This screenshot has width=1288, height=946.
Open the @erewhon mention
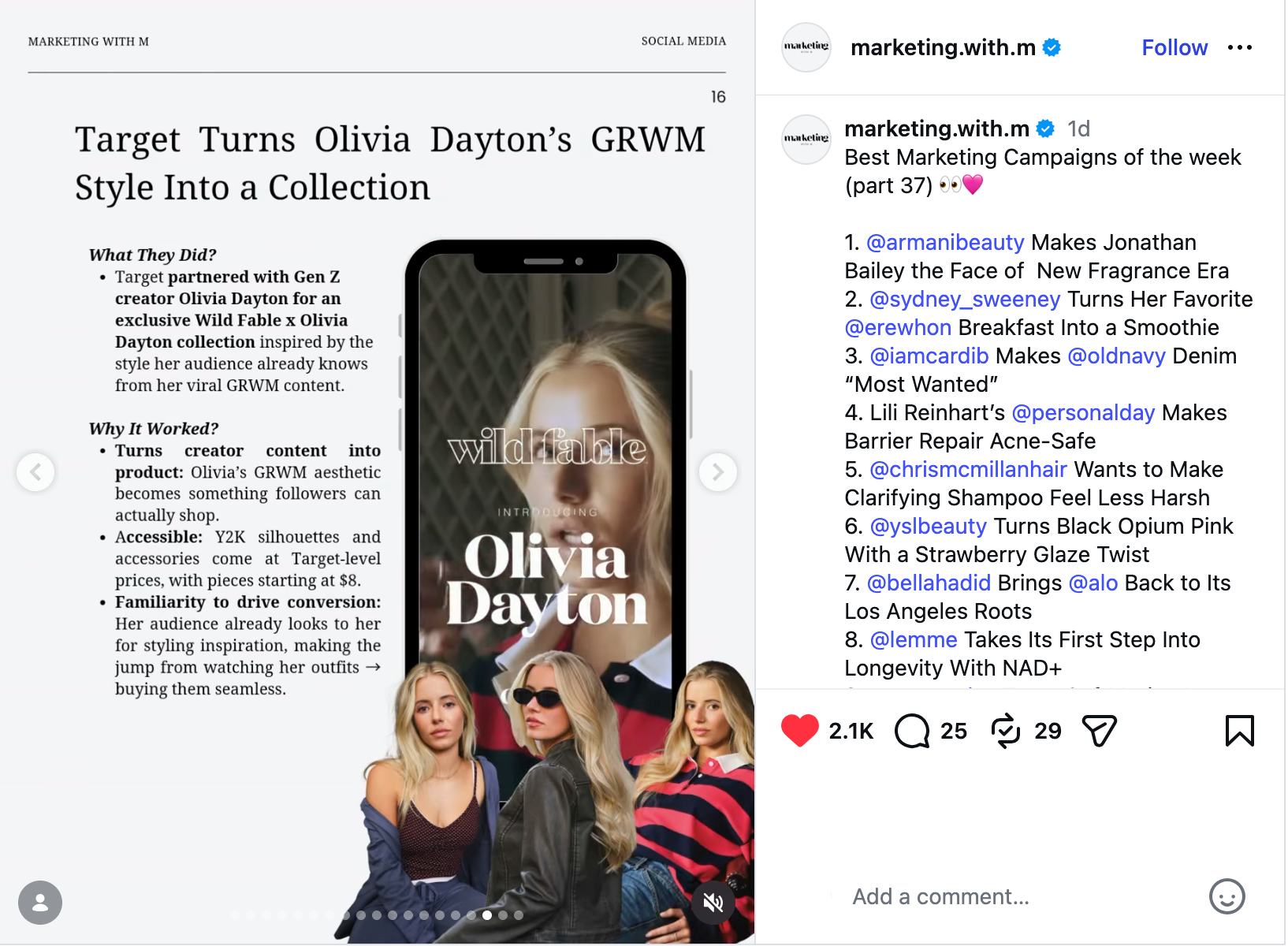point(899,327)
